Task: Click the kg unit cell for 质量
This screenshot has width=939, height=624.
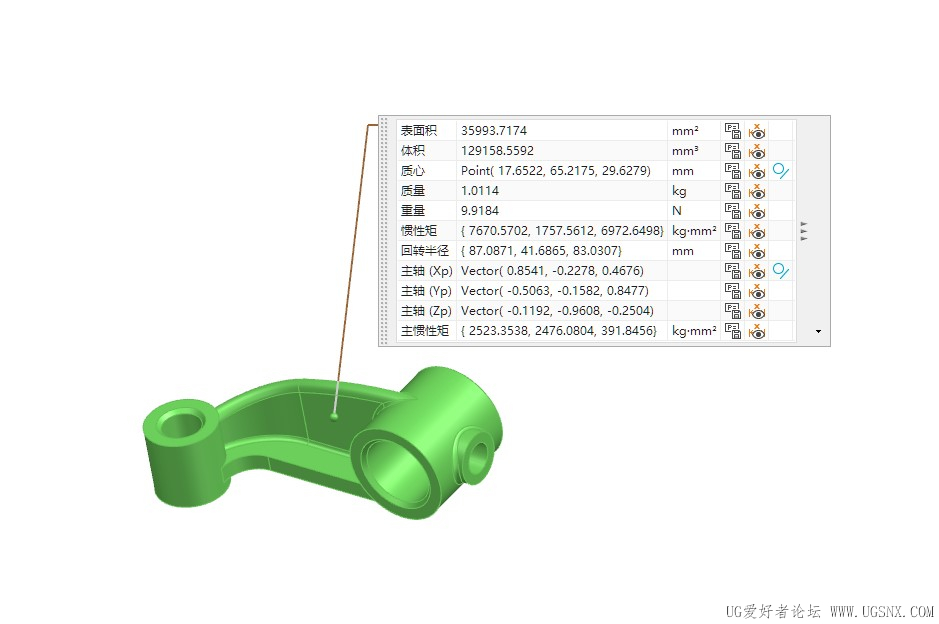Action: click(693, 190)
